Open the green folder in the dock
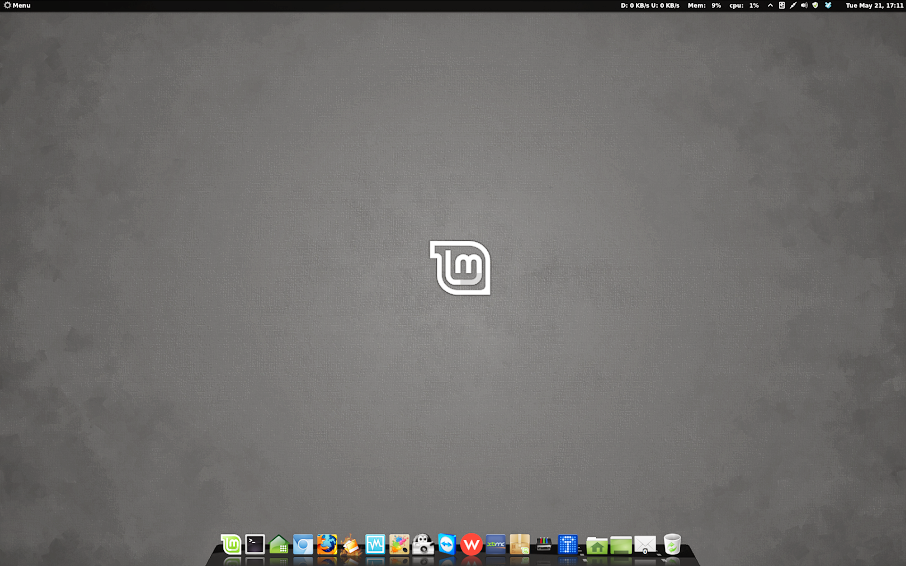The image size is (906, 566). (621, 545)
